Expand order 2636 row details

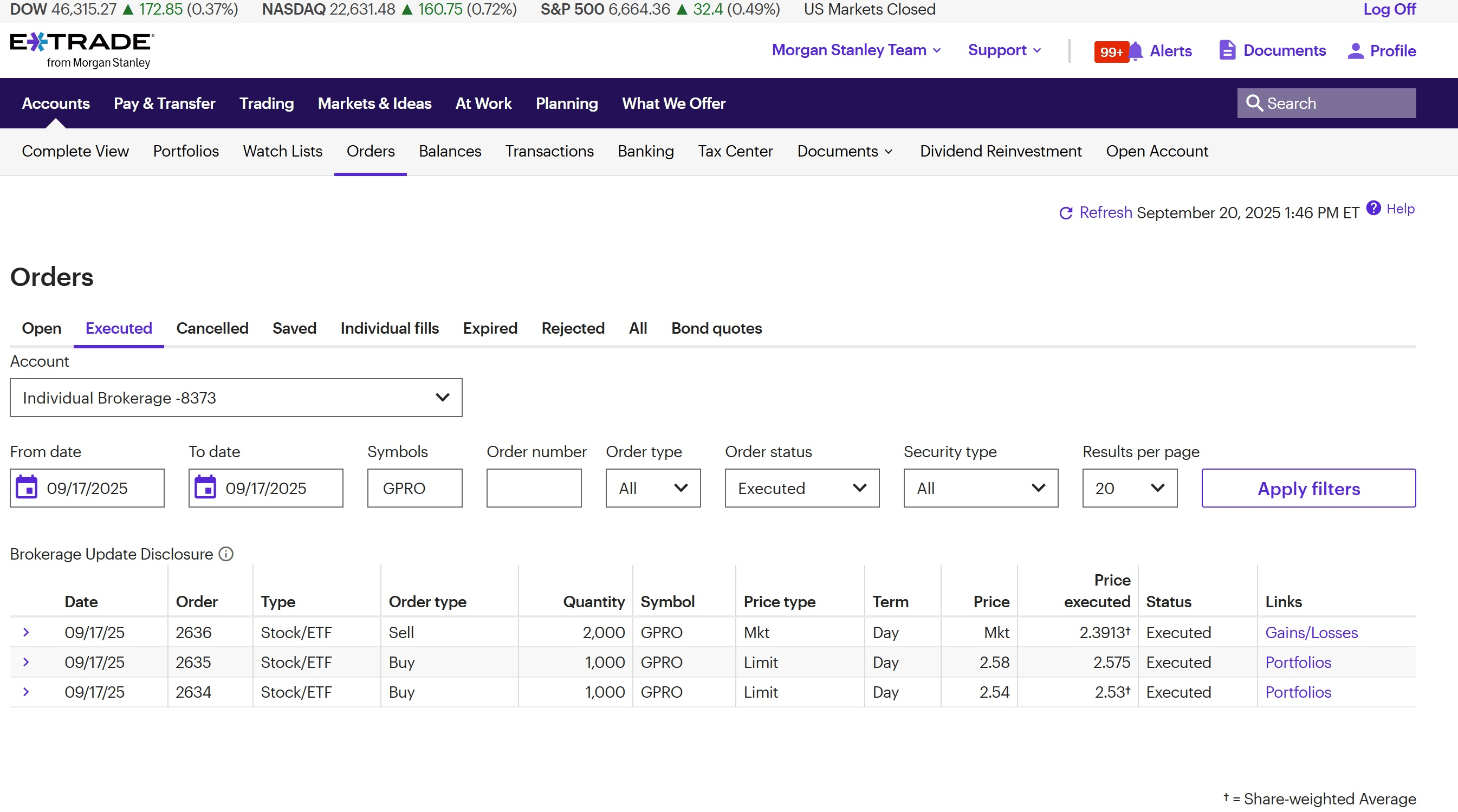click(x=26, y=632)
